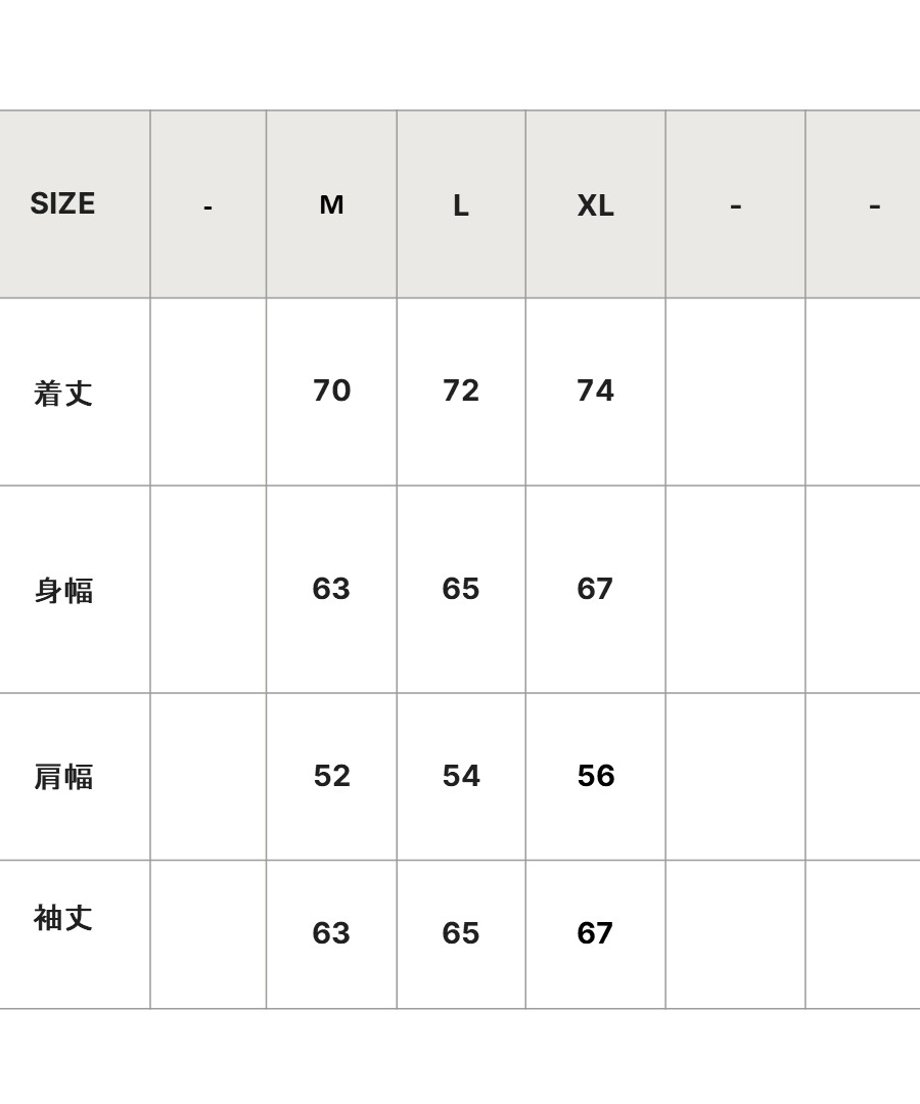920x1104 pixels.
Task: Click the 着丈 value 74 for XL
Action: [x=596, y=391]
